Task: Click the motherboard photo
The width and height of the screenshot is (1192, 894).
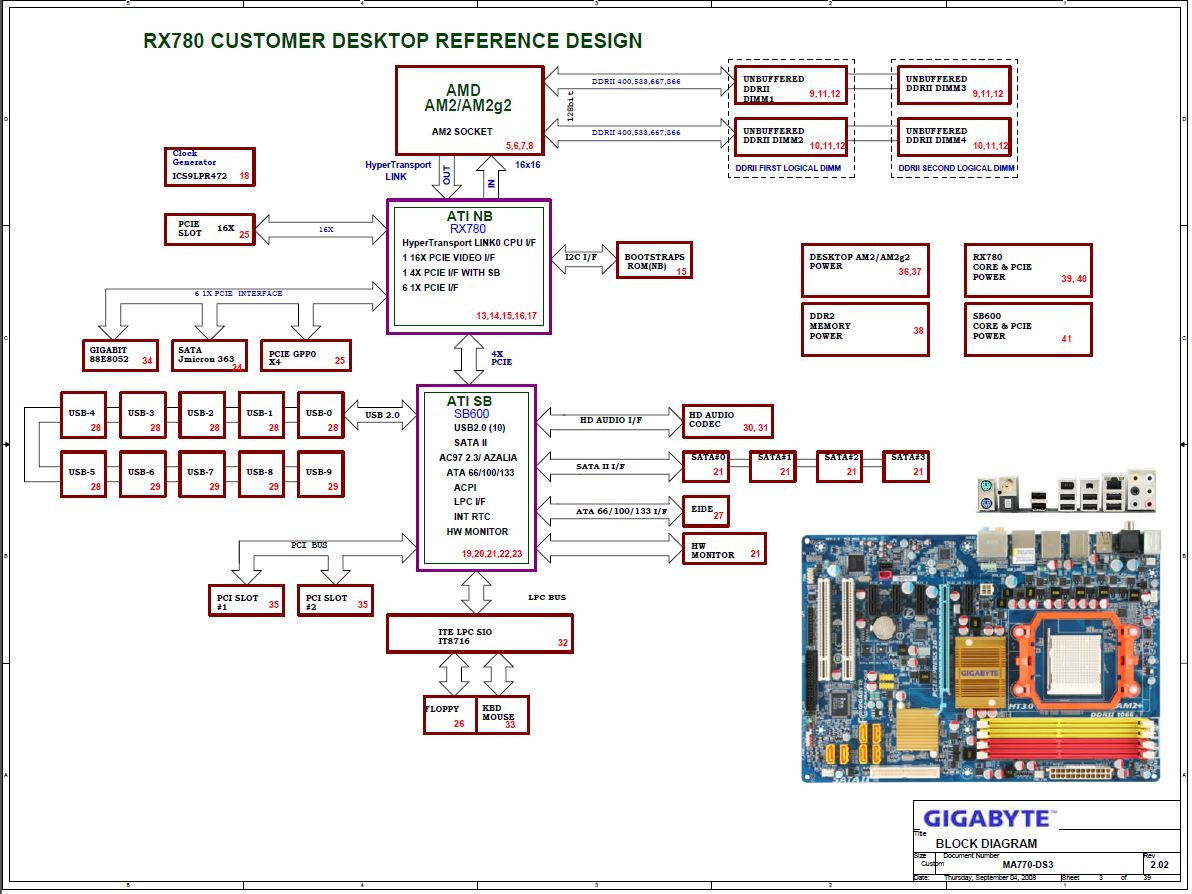Action: pos(981,656)
